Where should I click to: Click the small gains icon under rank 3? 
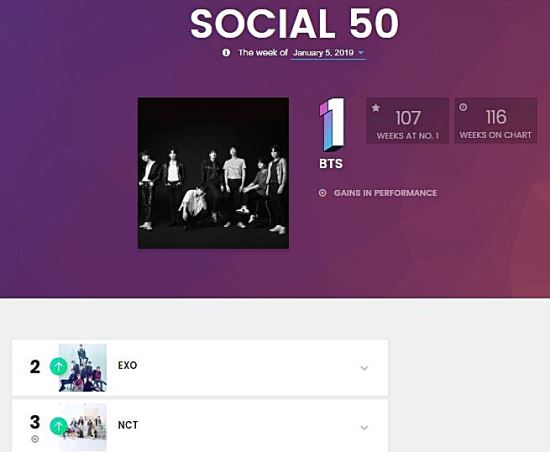pos(35,439)
